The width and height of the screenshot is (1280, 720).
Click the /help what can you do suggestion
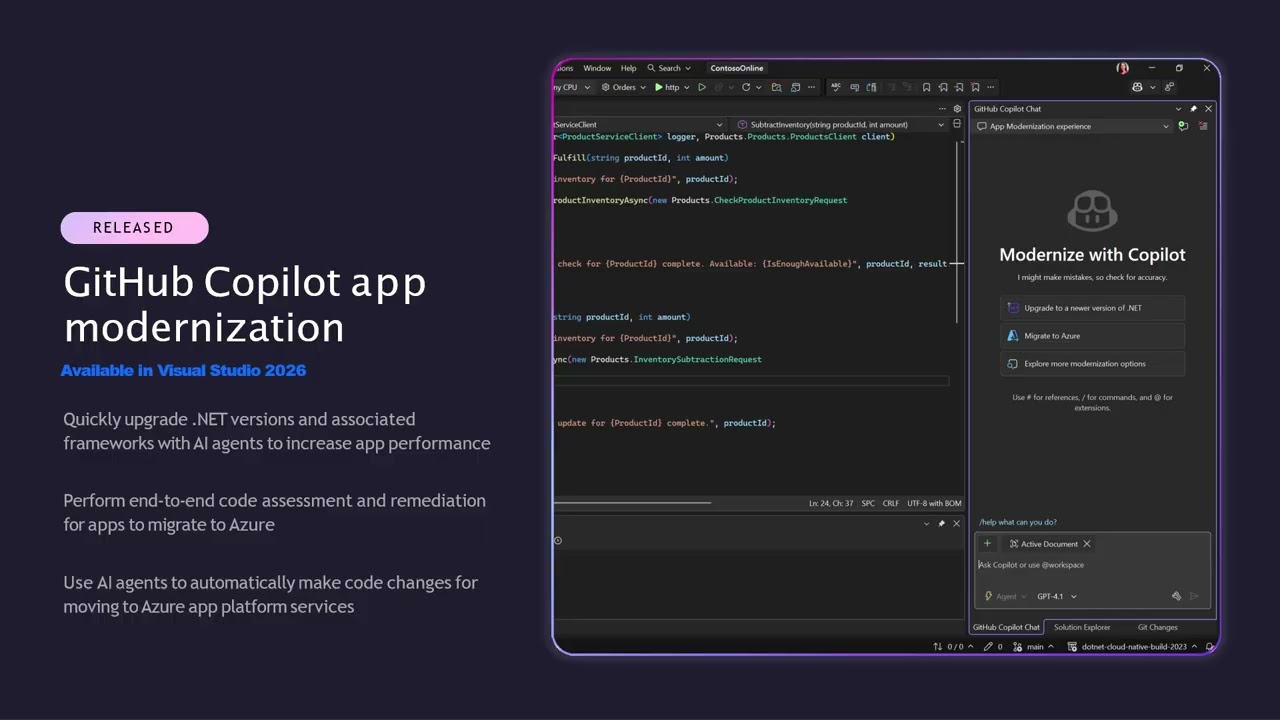point(1017,522)
